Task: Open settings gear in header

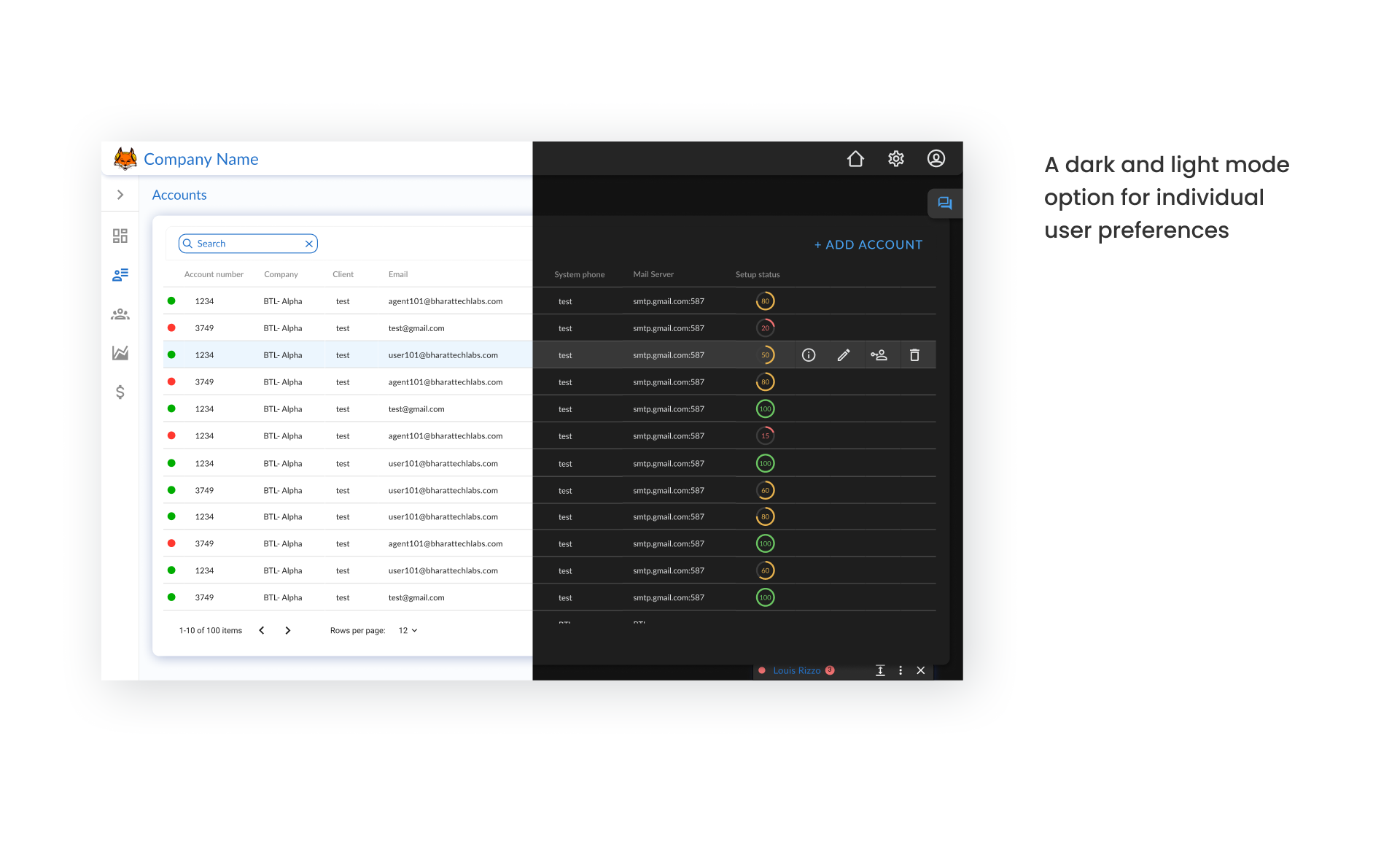Action: pyautogui.click(x=896, y=159)
